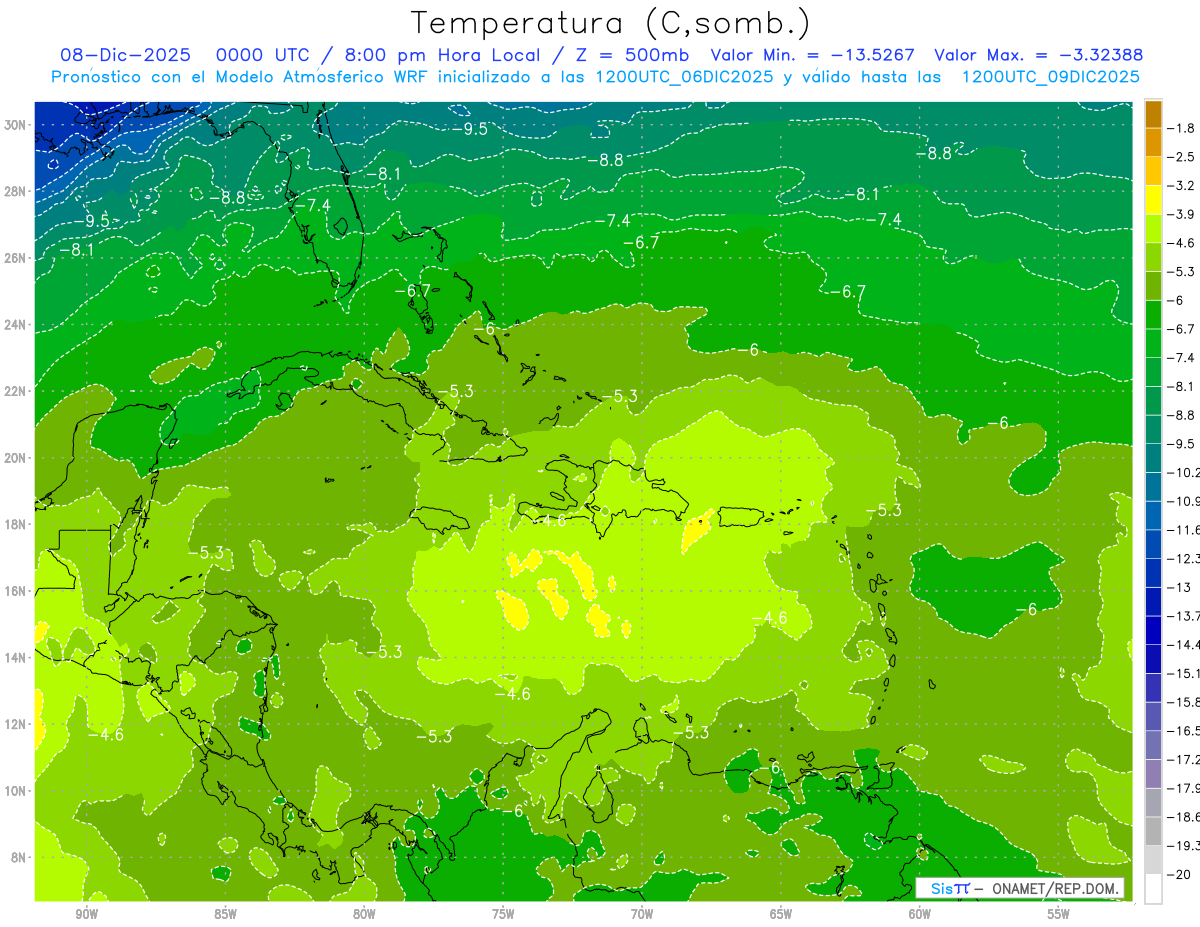Click the '70W' longitude axis label
Screen dimensions: 1200x927
[642, 914]
